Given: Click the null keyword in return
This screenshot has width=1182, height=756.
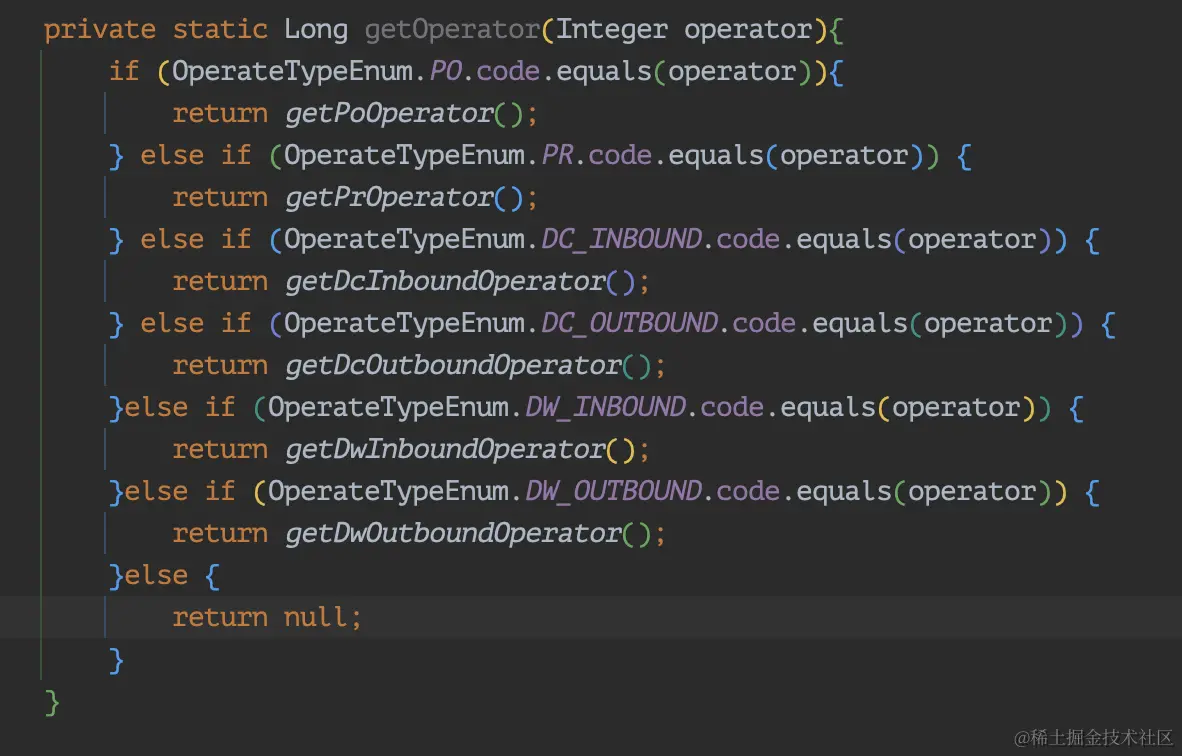Looking at the screenshot, I should pyautogui.click(x=315, y=618).
